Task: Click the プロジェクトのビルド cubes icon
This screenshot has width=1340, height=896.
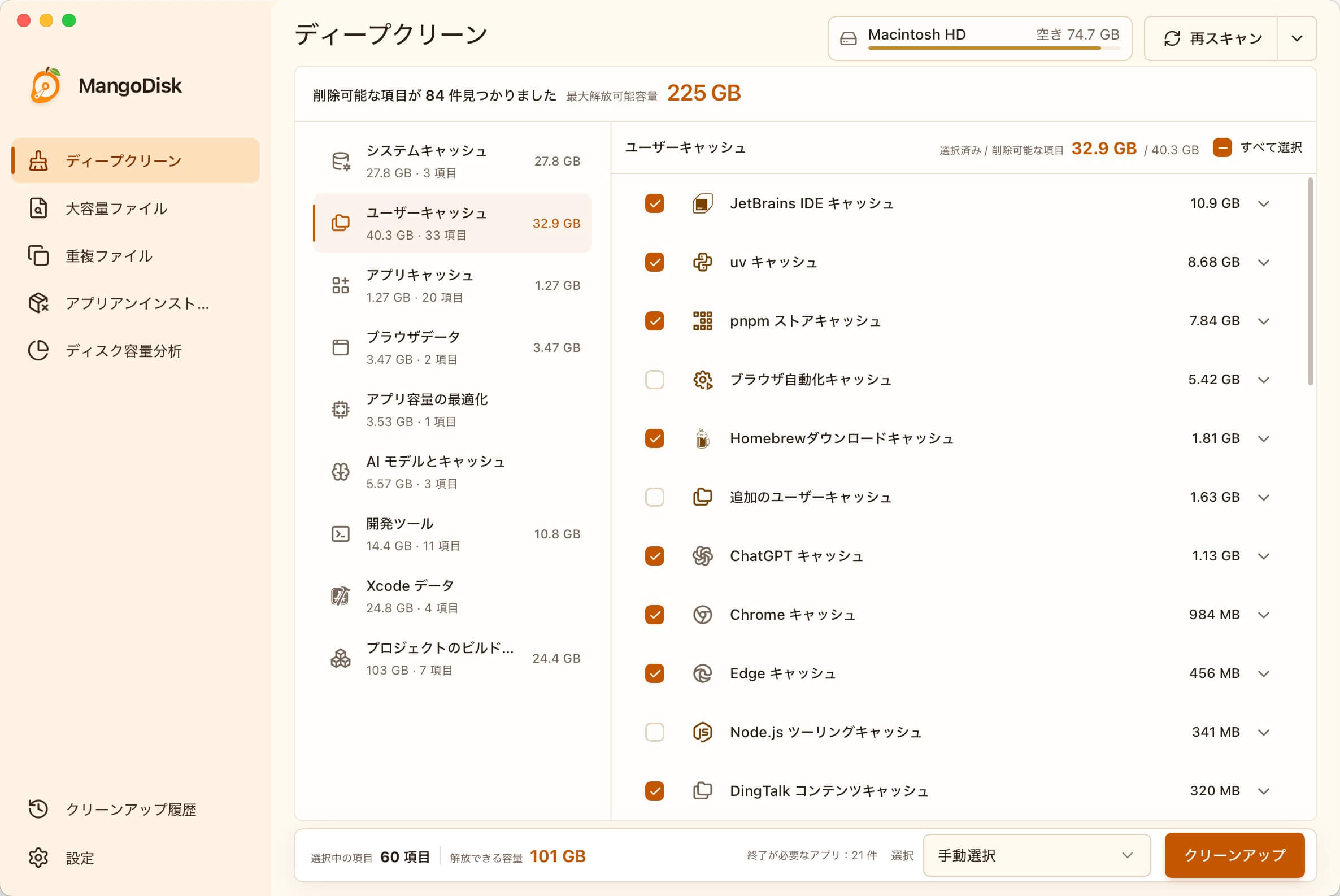Action: point(341,658)
